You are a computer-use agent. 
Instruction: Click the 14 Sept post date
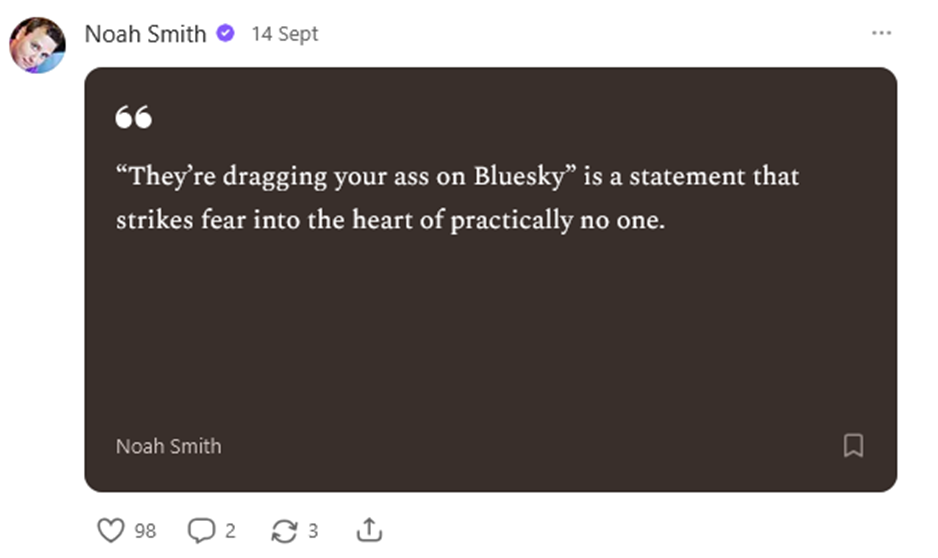click(x=284, y=33)
